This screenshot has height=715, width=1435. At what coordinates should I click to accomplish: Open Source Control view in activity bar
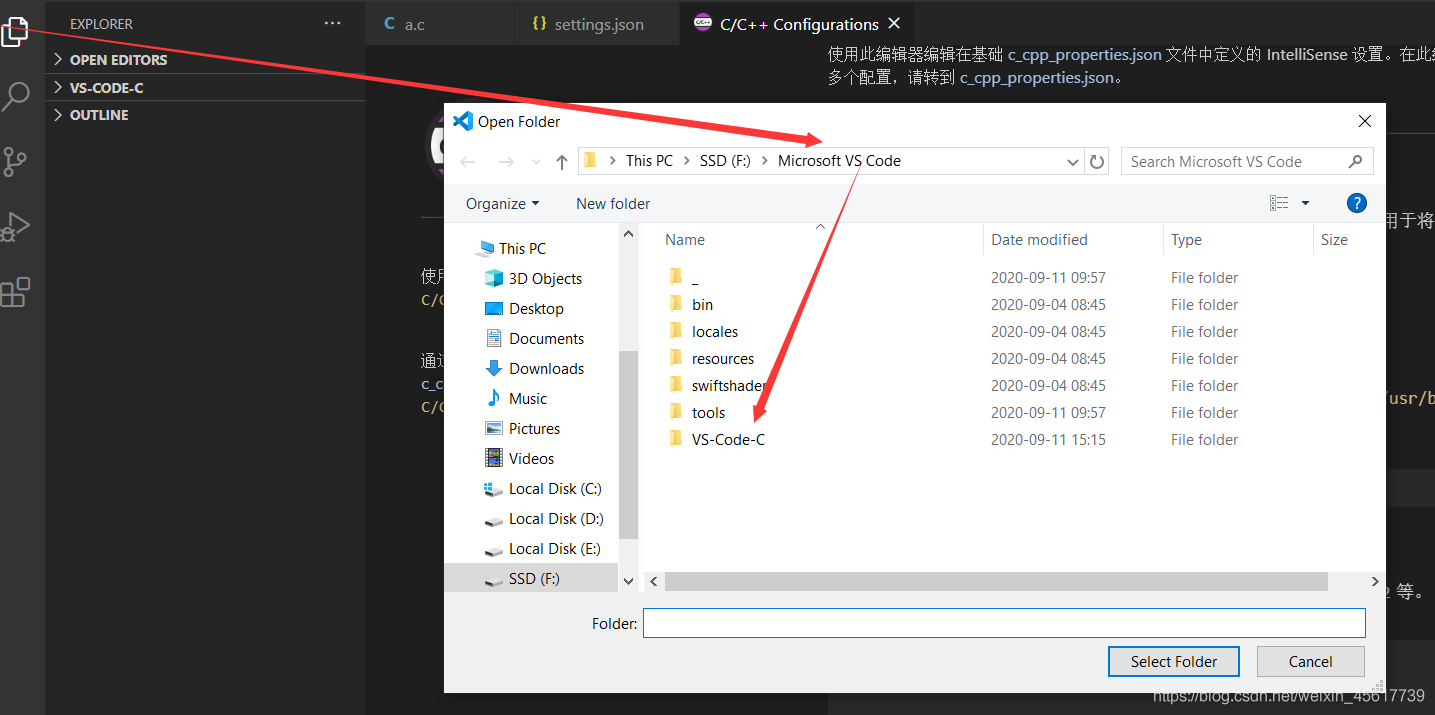pyautogui.click(x=15, y=162)
